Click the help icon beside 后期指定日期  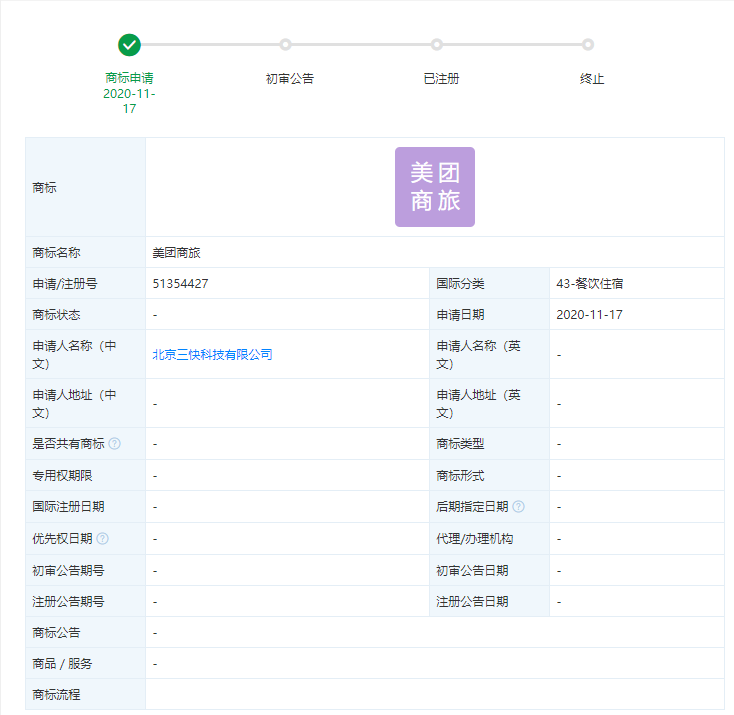[518, 507]
